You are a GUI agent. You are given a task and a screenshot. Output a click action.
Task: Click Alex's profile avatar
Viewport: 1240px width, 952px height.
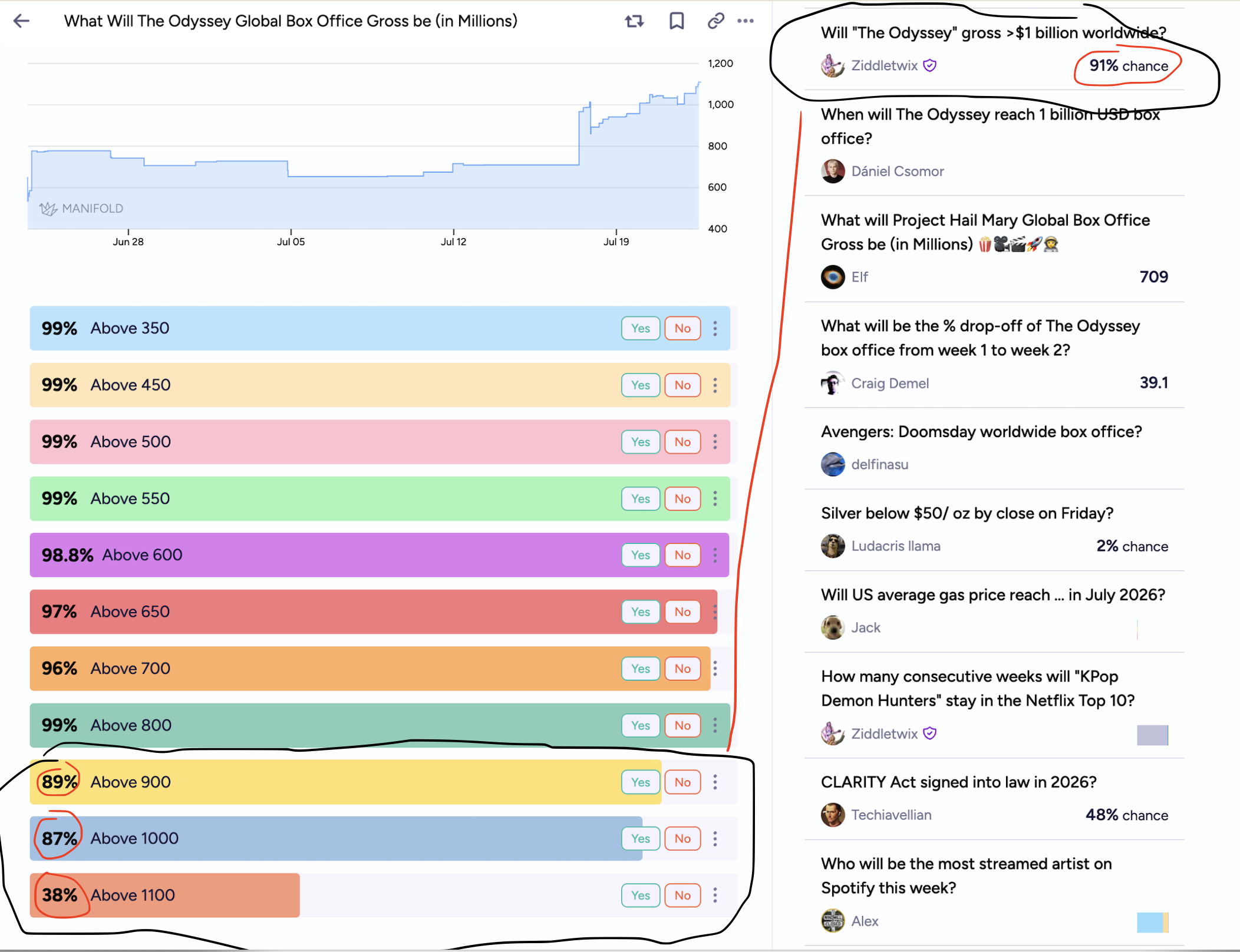833,921
